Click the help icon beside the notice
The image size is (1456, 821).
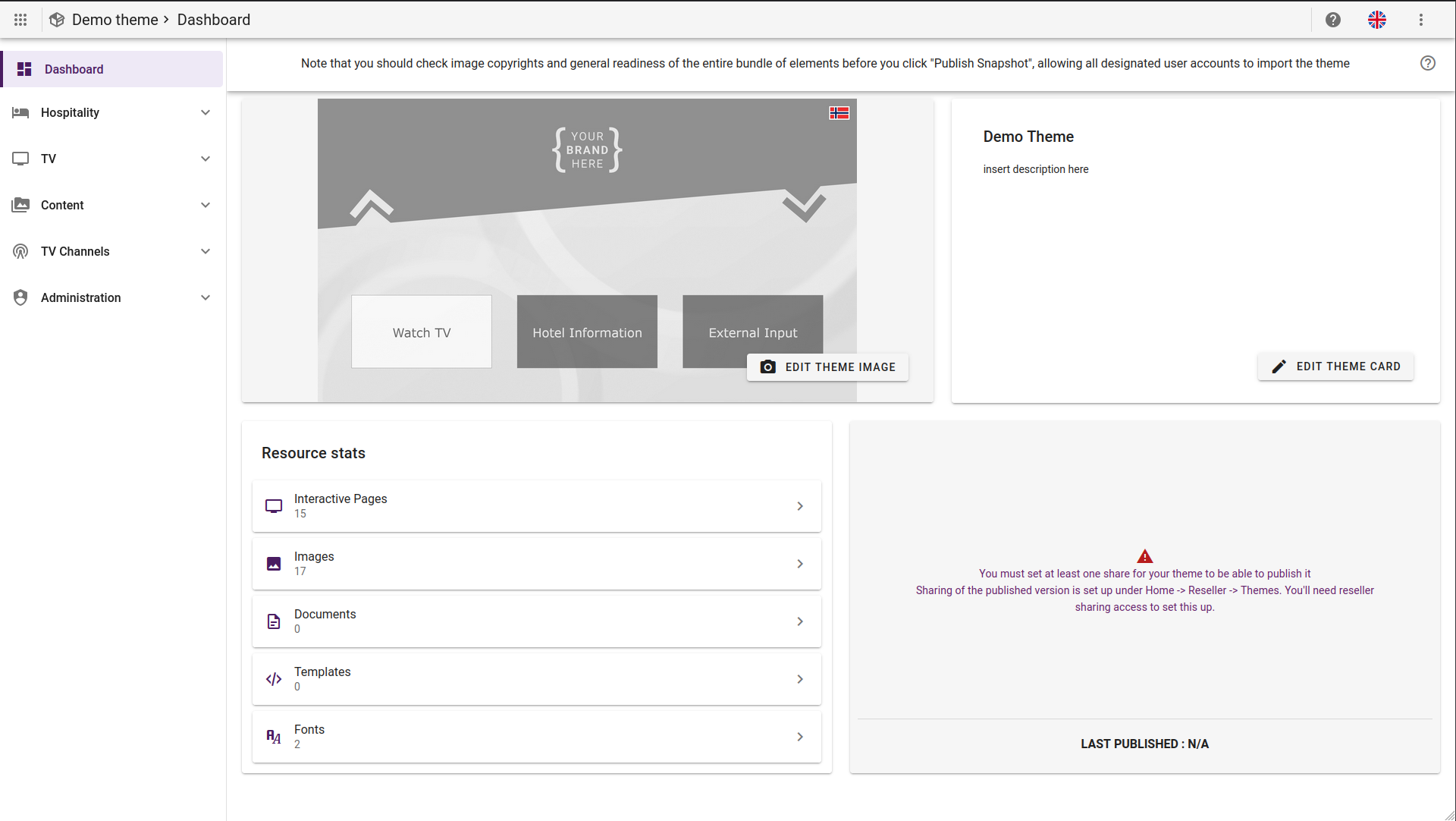1427,63
